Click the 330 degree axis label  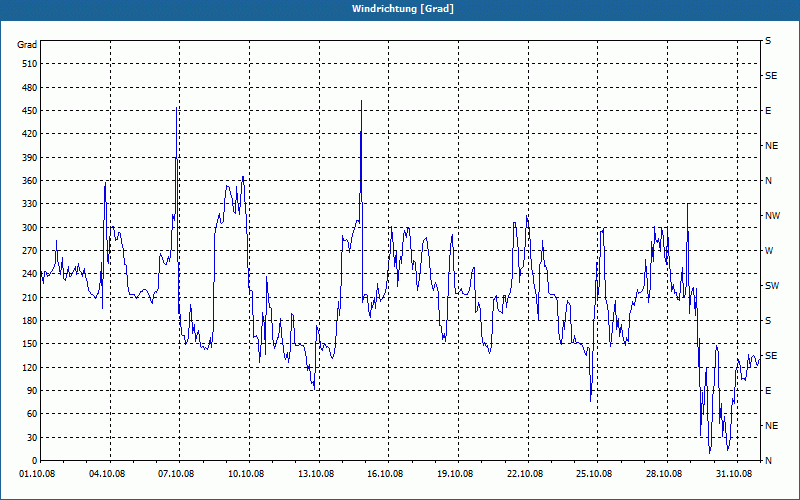(30, 204)
